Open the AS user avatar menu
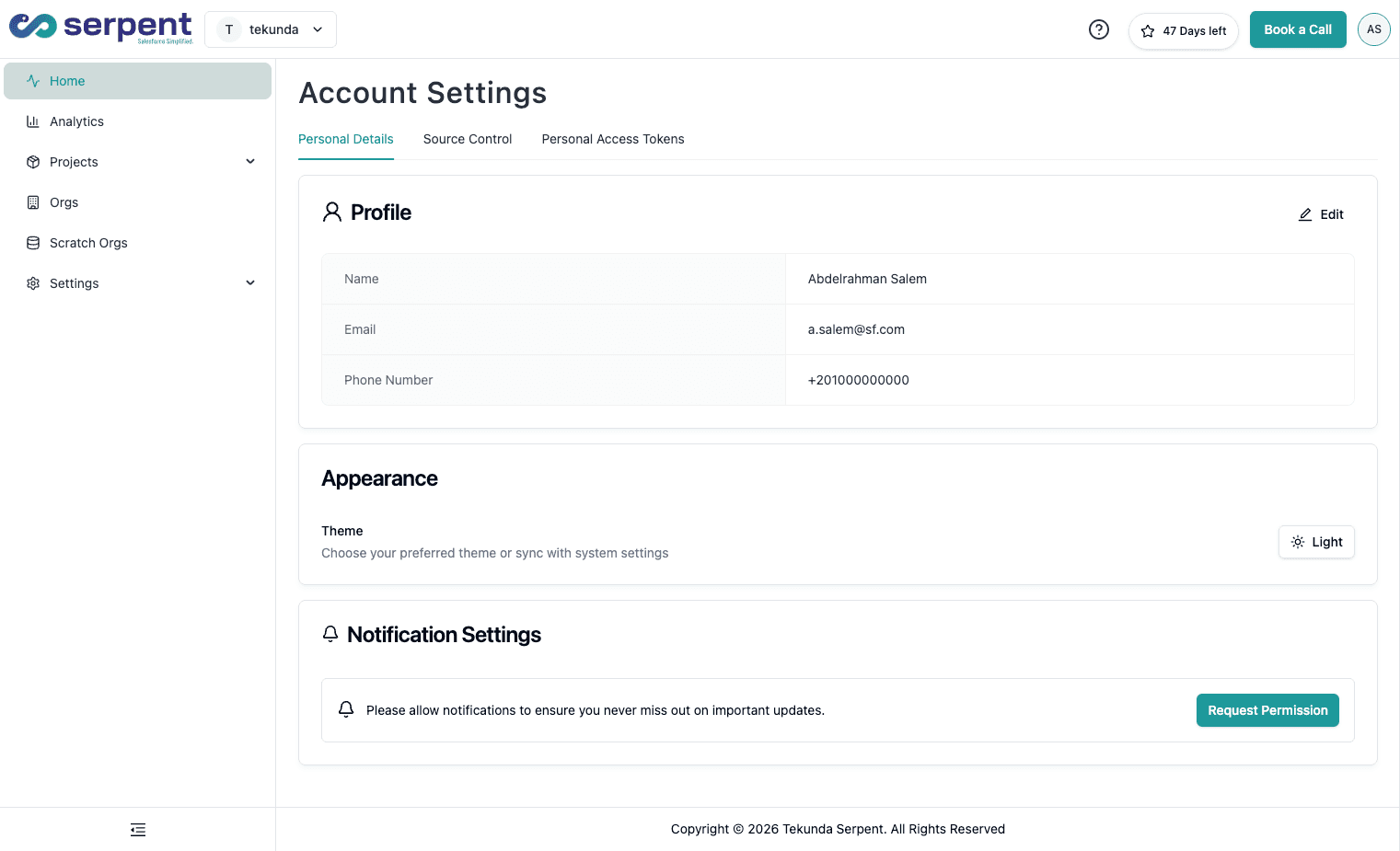Screen dimensions: 1400x851 coord(1373,29)
